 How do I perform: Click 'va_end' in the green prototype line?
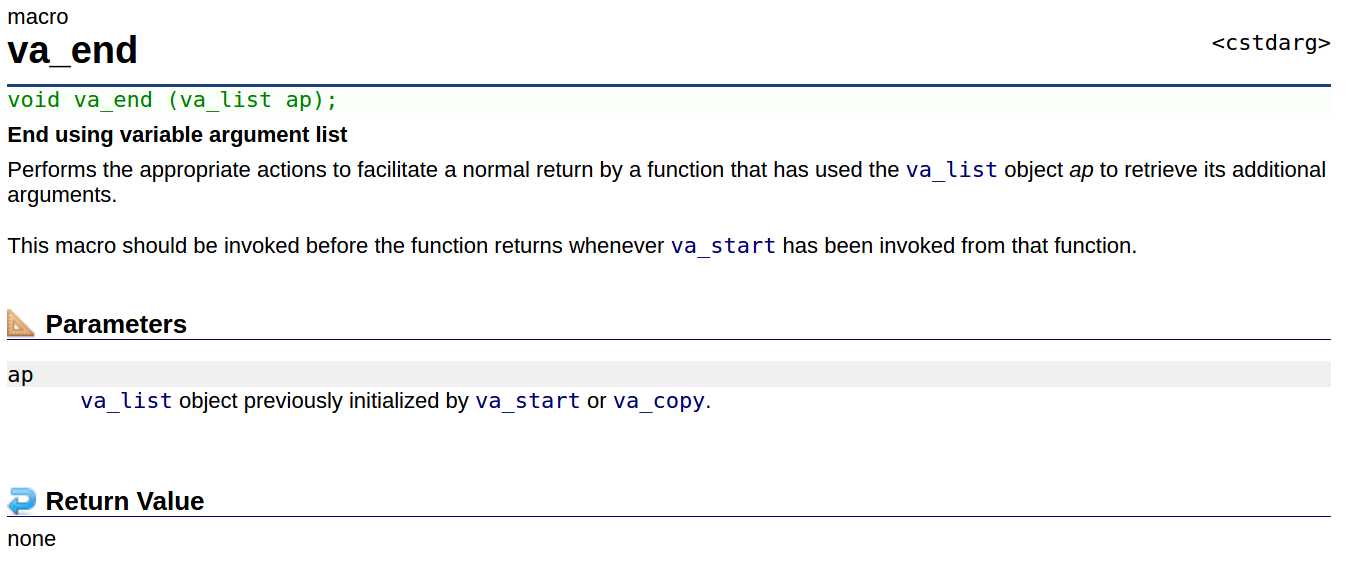113,100
